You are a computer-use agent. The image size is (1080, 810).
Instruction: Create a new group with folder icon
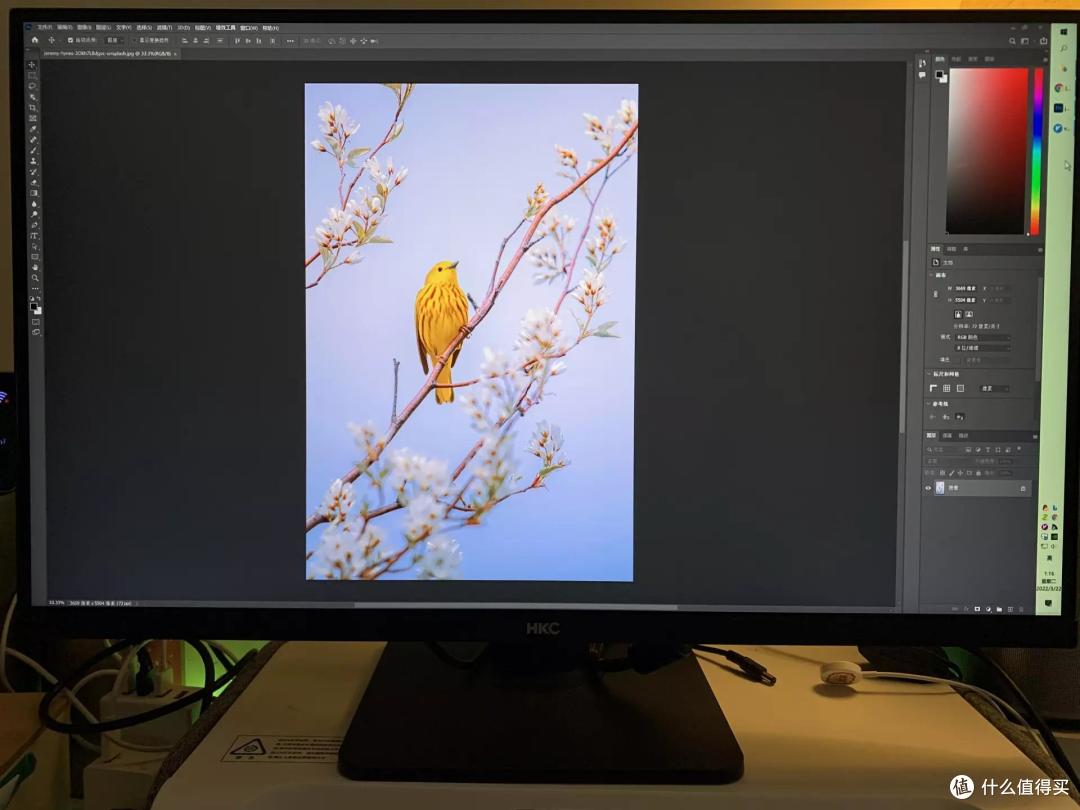(999, 610)
